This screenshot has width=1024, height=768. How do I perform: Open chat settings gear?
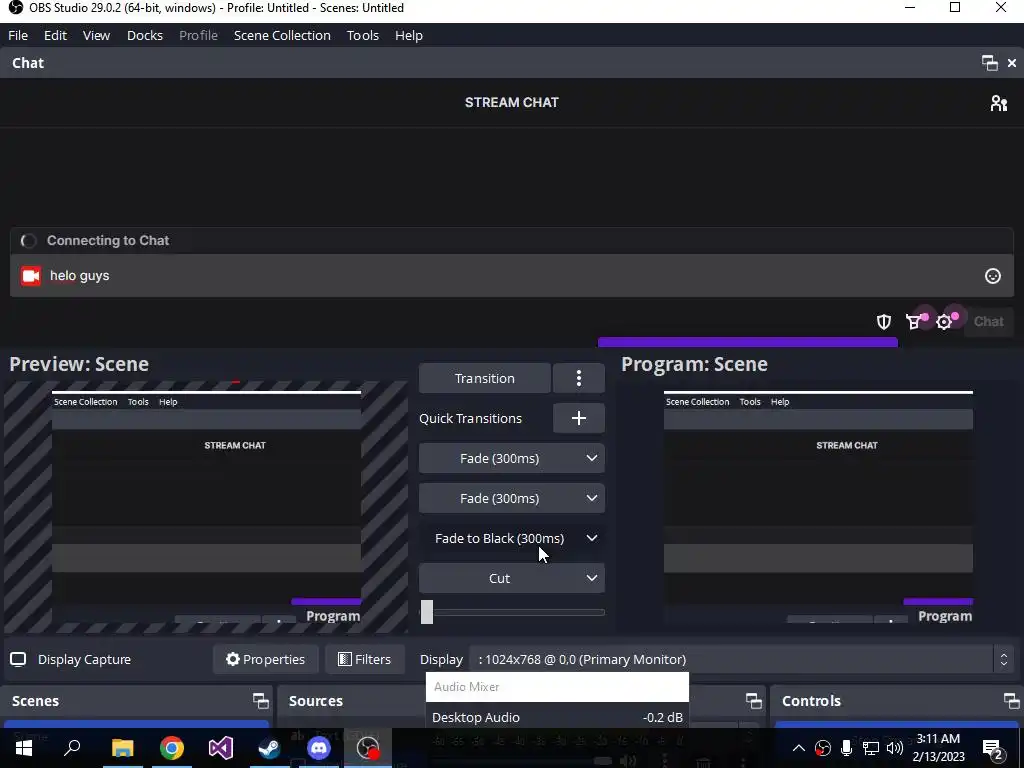coord(944,321)
